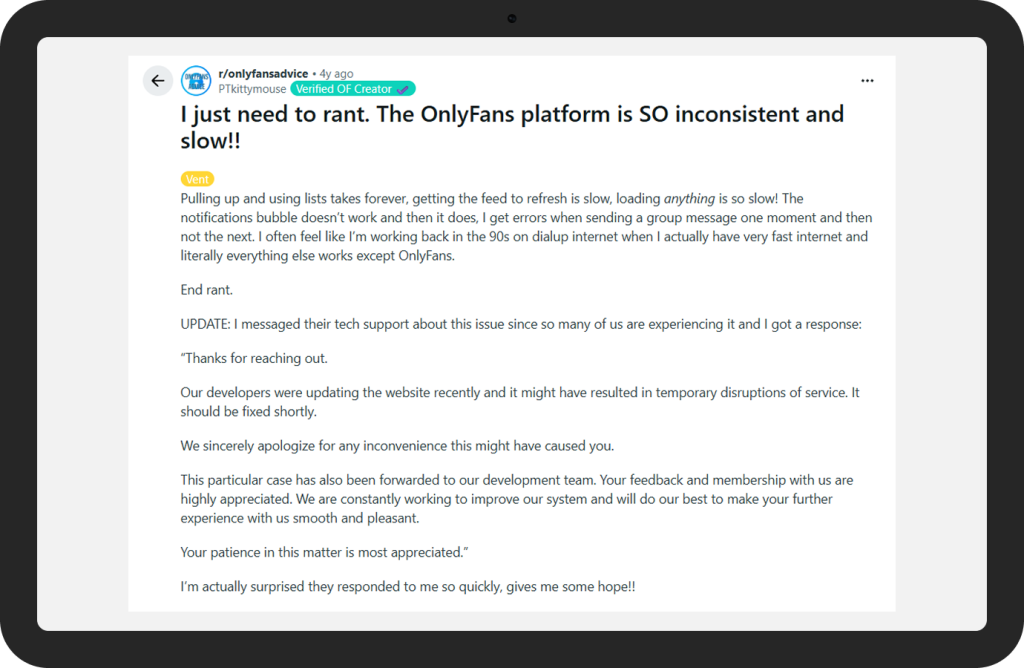Click the quoted 'Thanks for reaching out.' line
Screen dimensions: 1024x668
click(254, 358)
